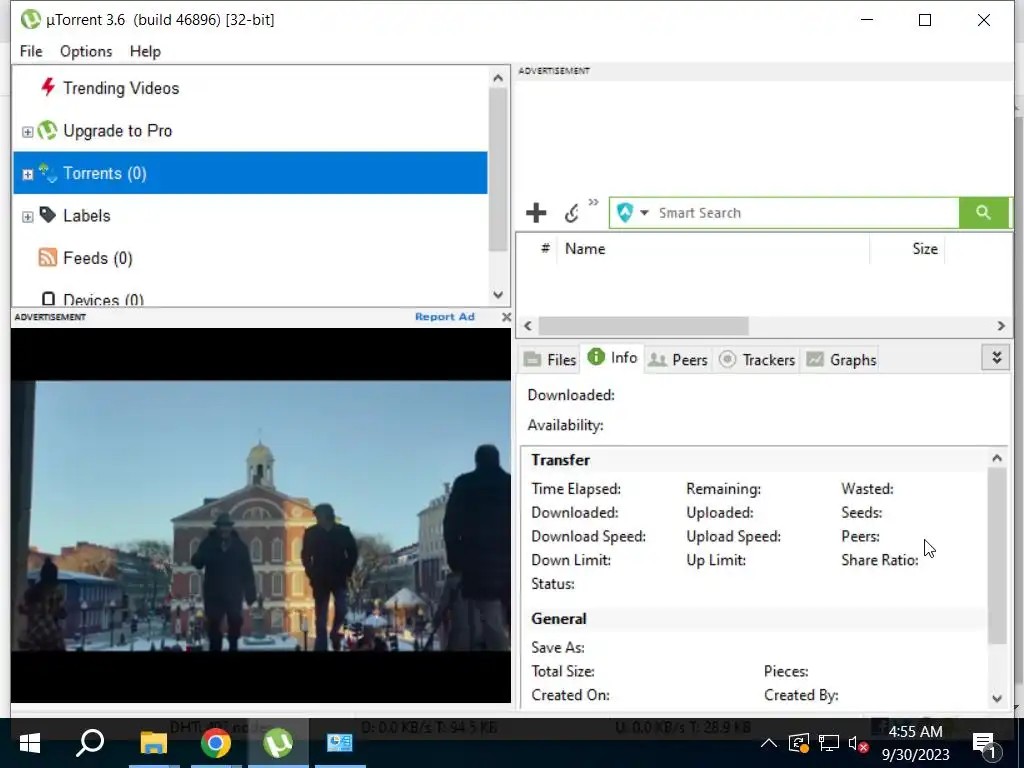Open search provider dropdown arrow

644,213
